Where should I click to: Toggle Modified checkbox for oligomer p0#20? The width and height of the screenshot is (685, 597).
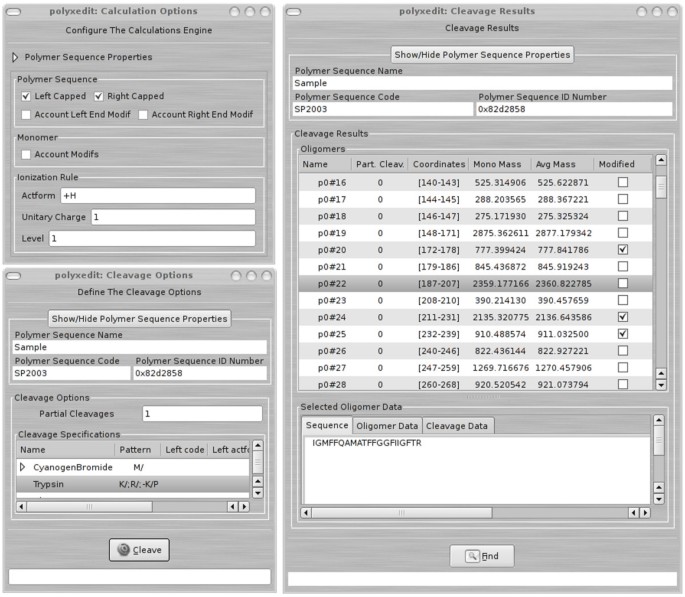[x=623, y=249]
